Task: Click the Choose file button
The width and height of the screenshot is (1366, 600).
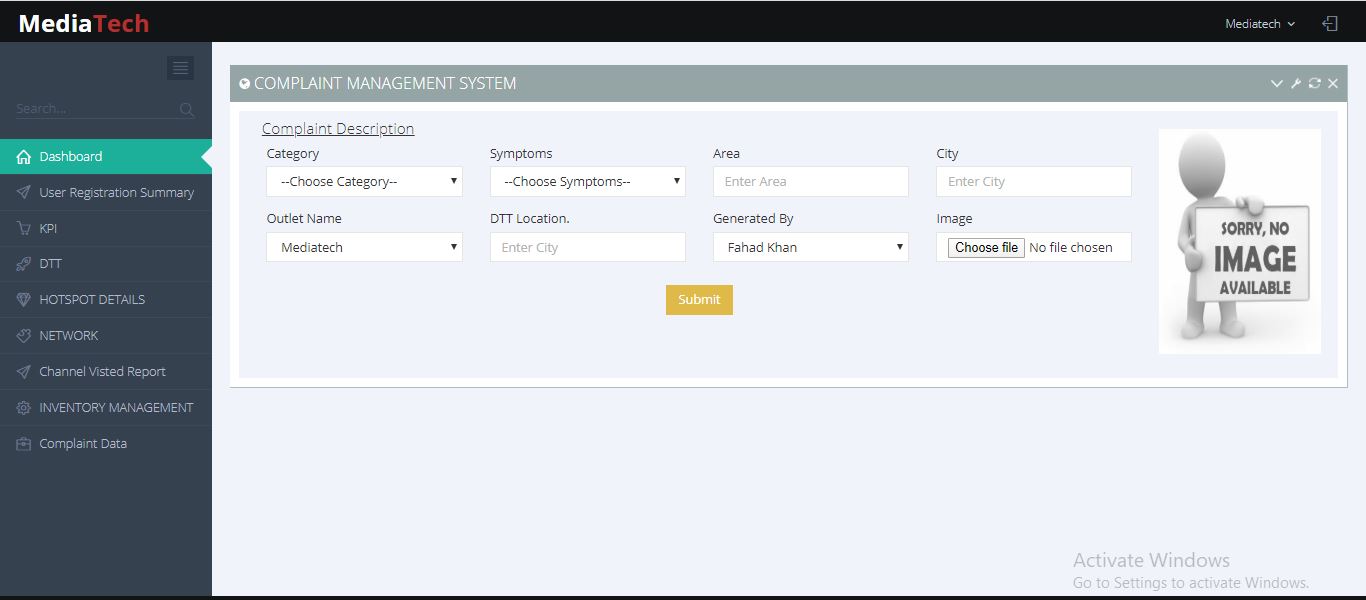Action: pos(986,247)
